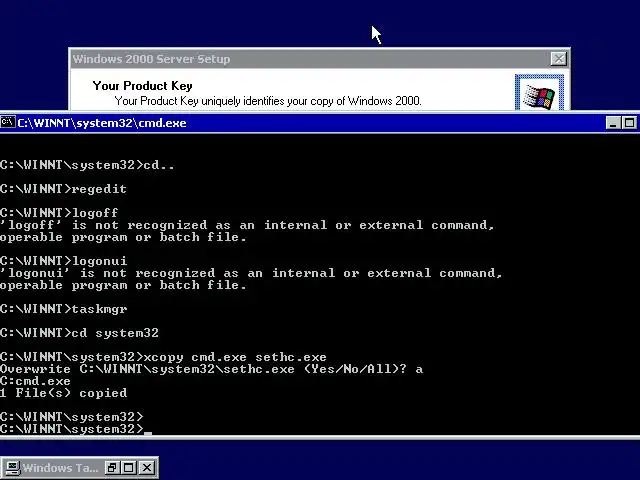The height and width of the screenshot is (480, 640).
Task: Click the 'taskmgr' command line
Action: (x=63, y=309)
